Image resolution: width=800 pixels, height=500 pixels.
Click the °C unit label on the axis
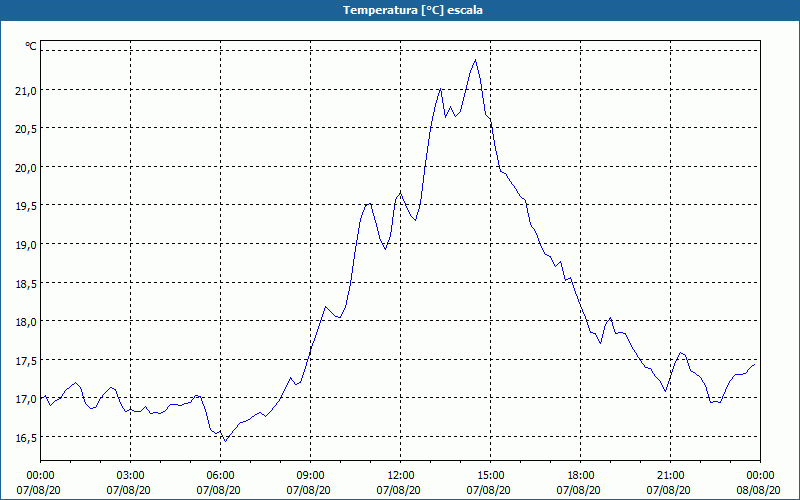31,46
